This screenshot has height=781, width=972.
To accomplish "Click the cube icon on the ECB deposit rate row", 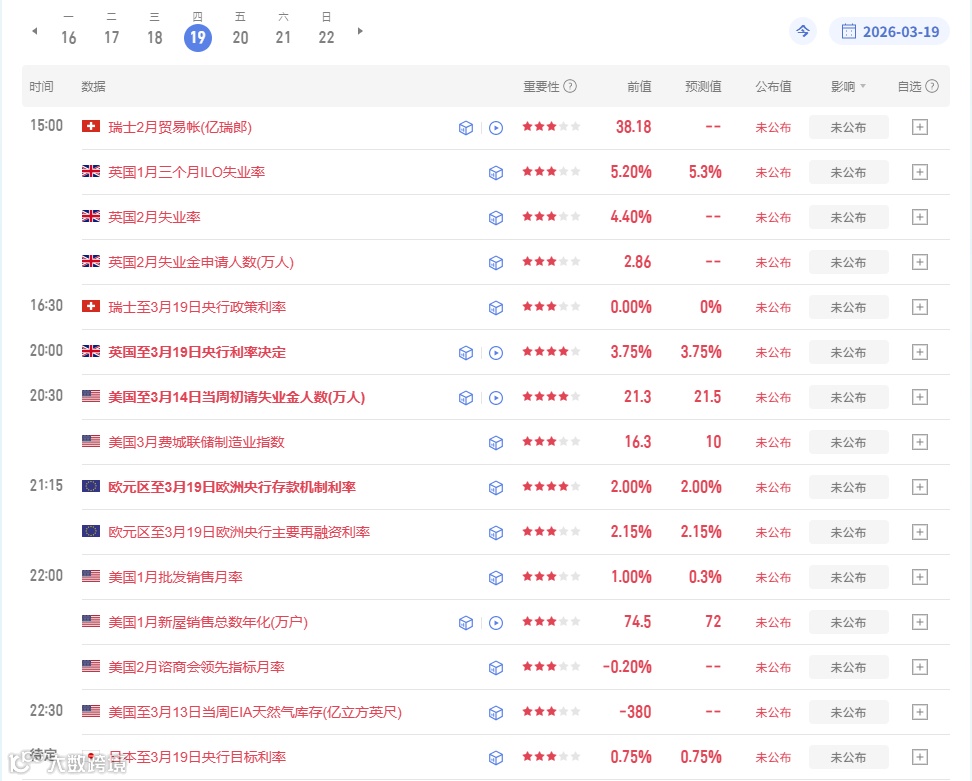I will tap(496, 487).
